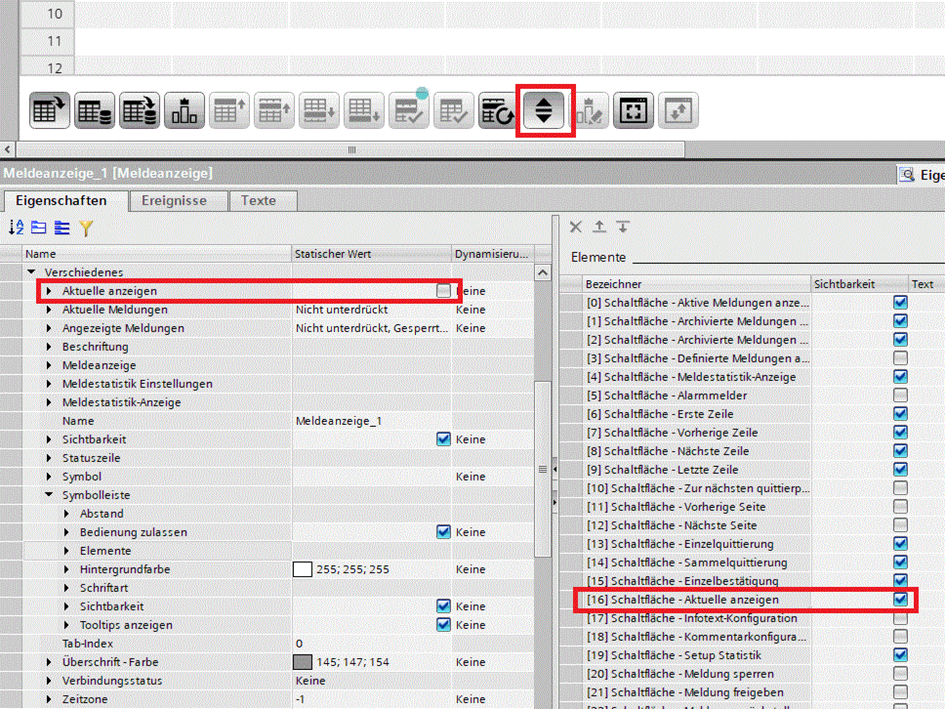Viewport: 945px width, 709px height.
Task: Click the last toolbar button with arrows window
Action: tap(679, 110)
